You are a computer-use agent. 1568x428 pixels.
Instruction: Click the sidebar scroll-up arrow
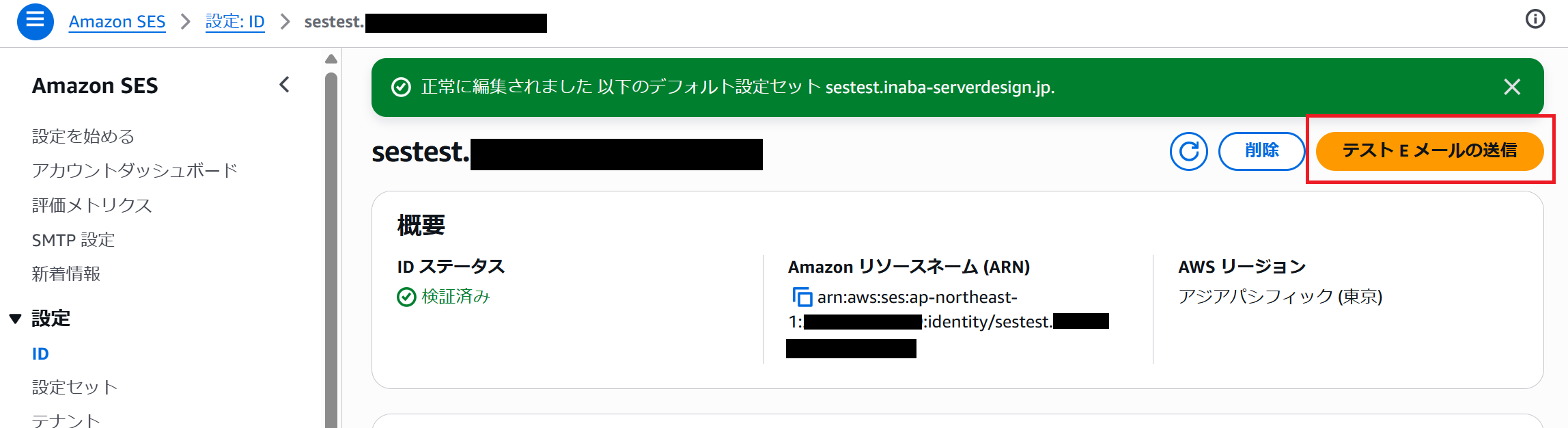[331, 59]
